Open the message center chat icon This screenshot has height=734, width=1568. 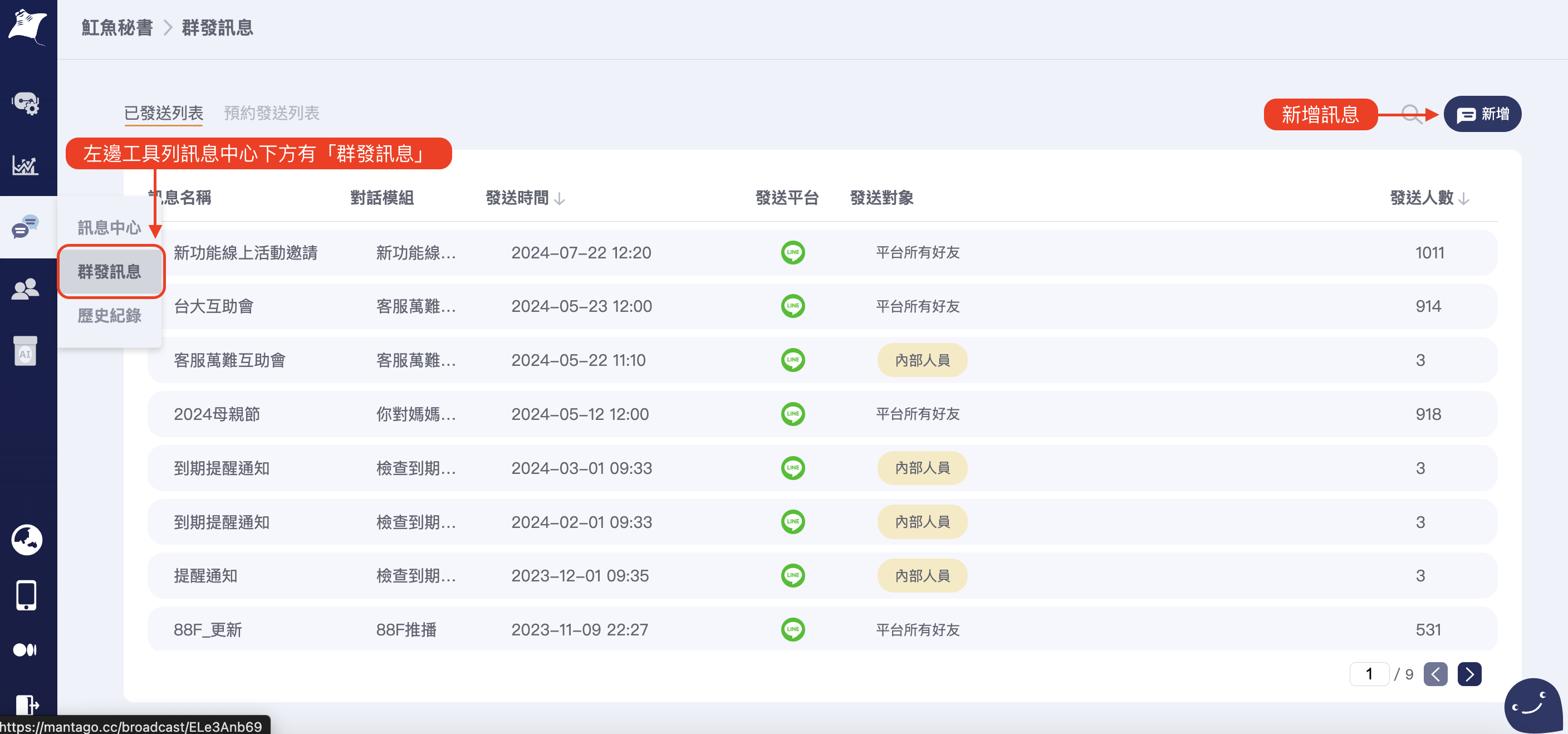[26, 227]
